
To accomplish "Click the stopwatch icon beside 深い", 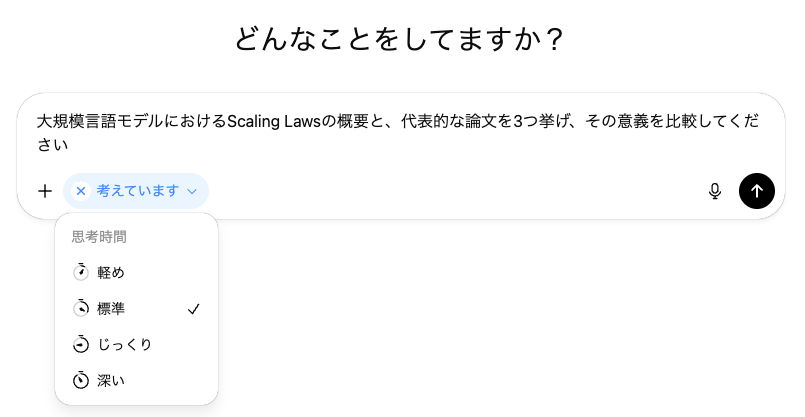I will point(81,380).
